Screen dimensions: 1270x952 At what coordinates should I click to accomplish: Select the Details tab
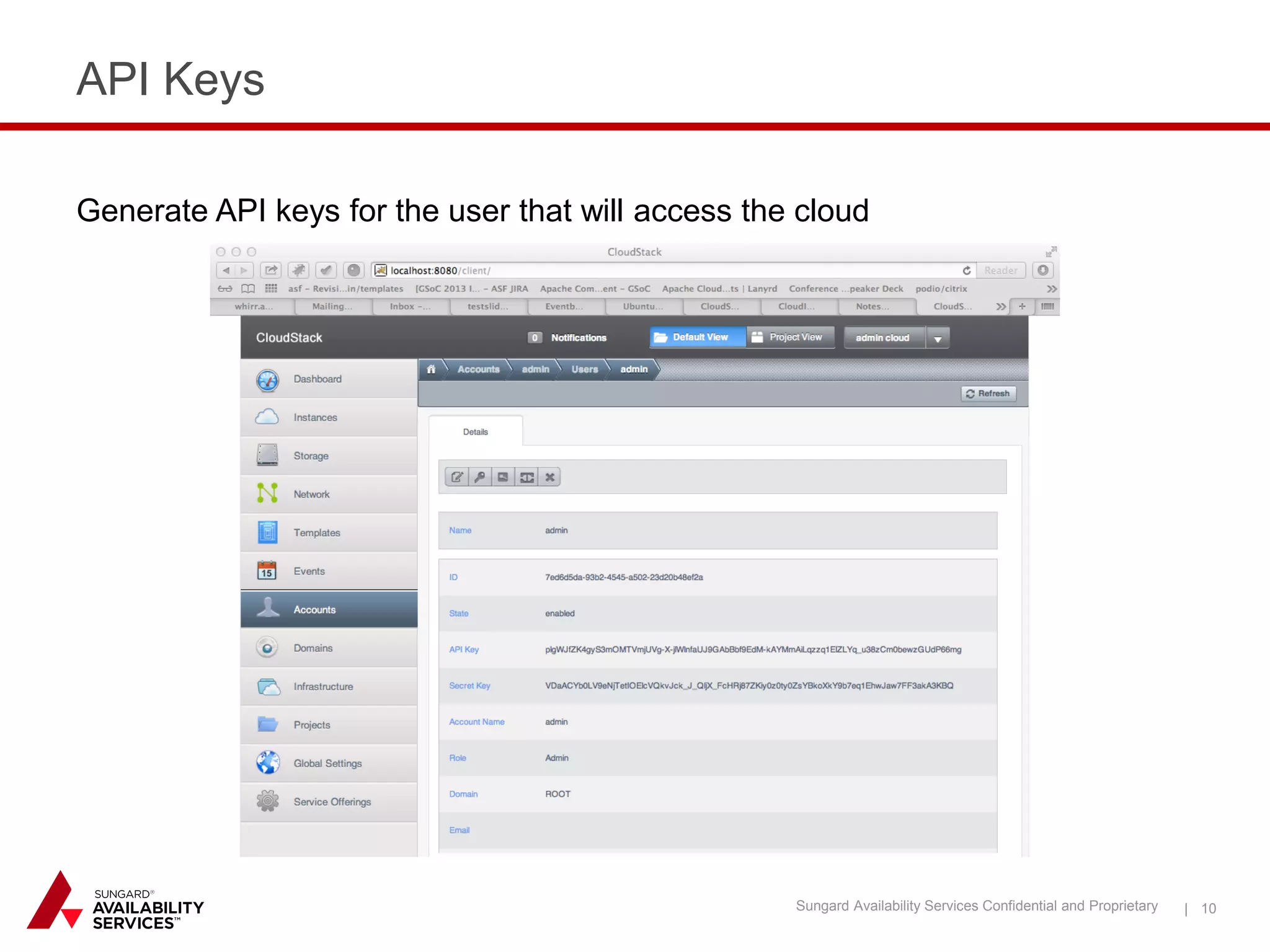coord(476,431)
